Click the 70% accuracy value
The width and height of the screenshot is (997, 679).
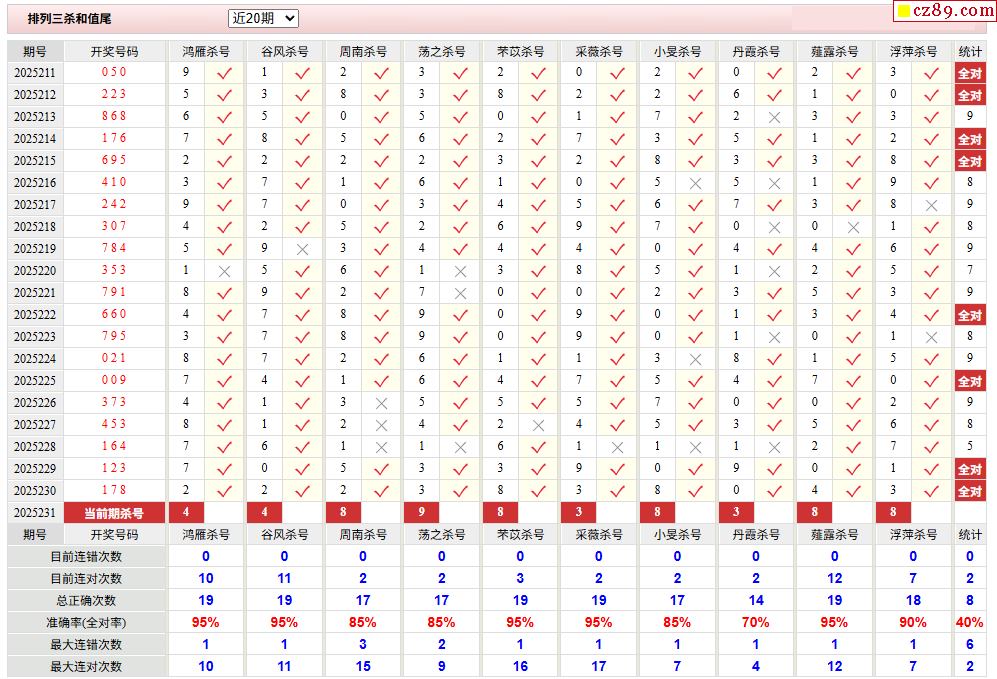tap(756, 623)
